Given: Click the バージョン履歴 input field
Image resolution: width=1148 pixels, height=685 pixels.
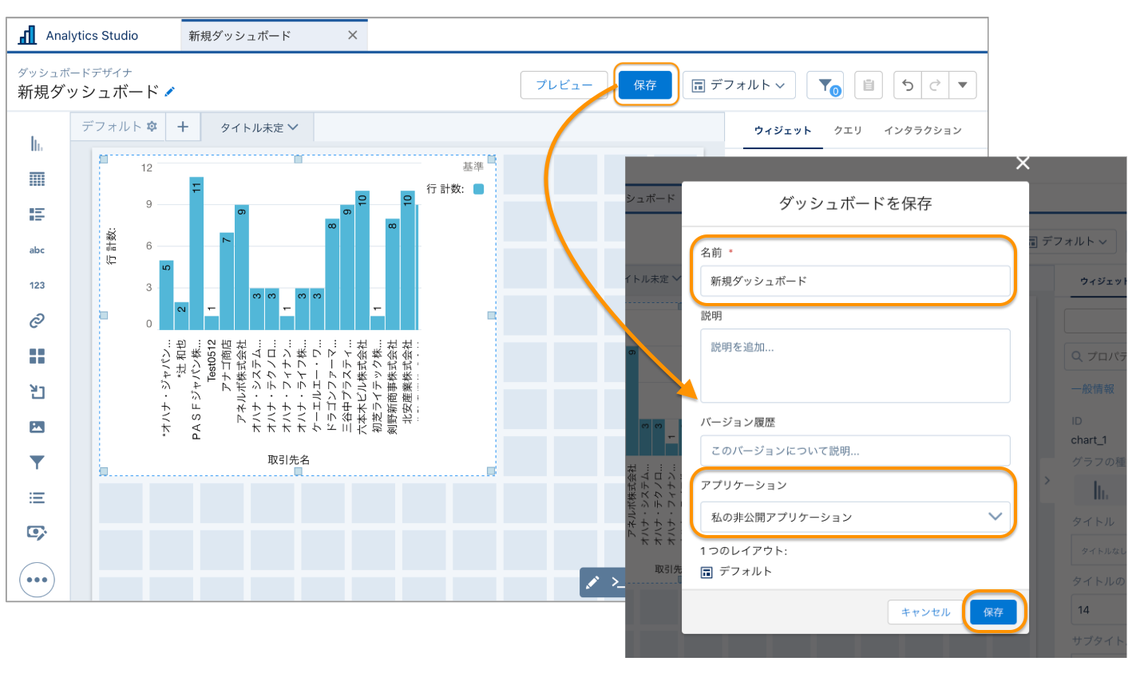Looking at the screenshot, I should [855, 451].
